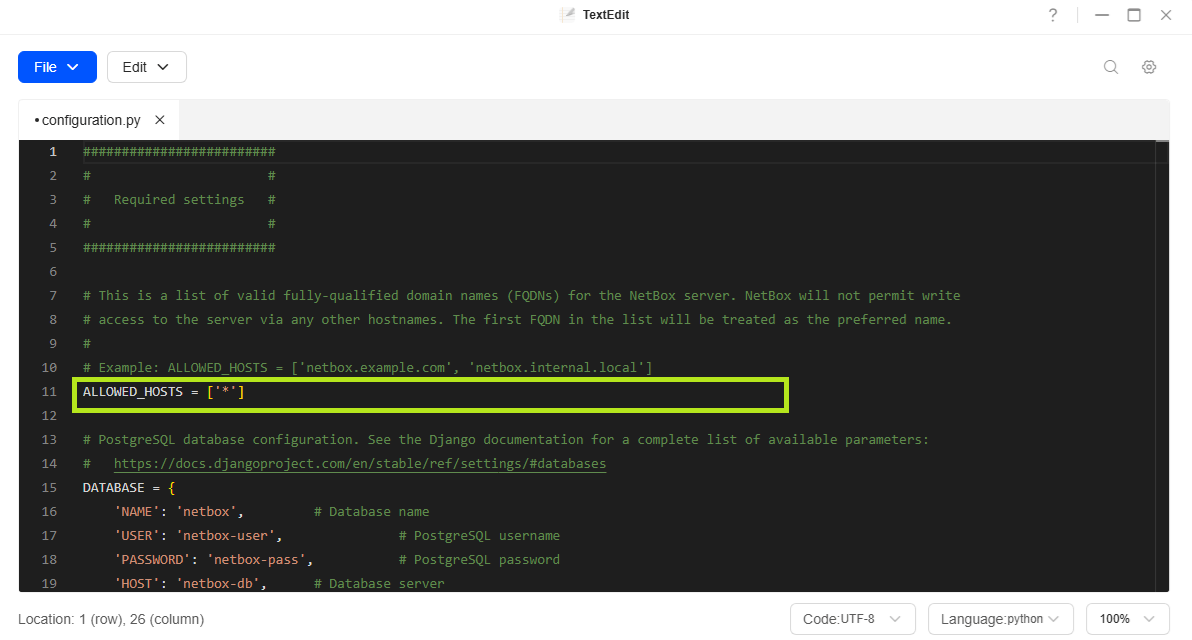The width and height of the screenshot is (1192, 640).
Task: Click the DATABASE = { line
Action: [x=129, y=488]
